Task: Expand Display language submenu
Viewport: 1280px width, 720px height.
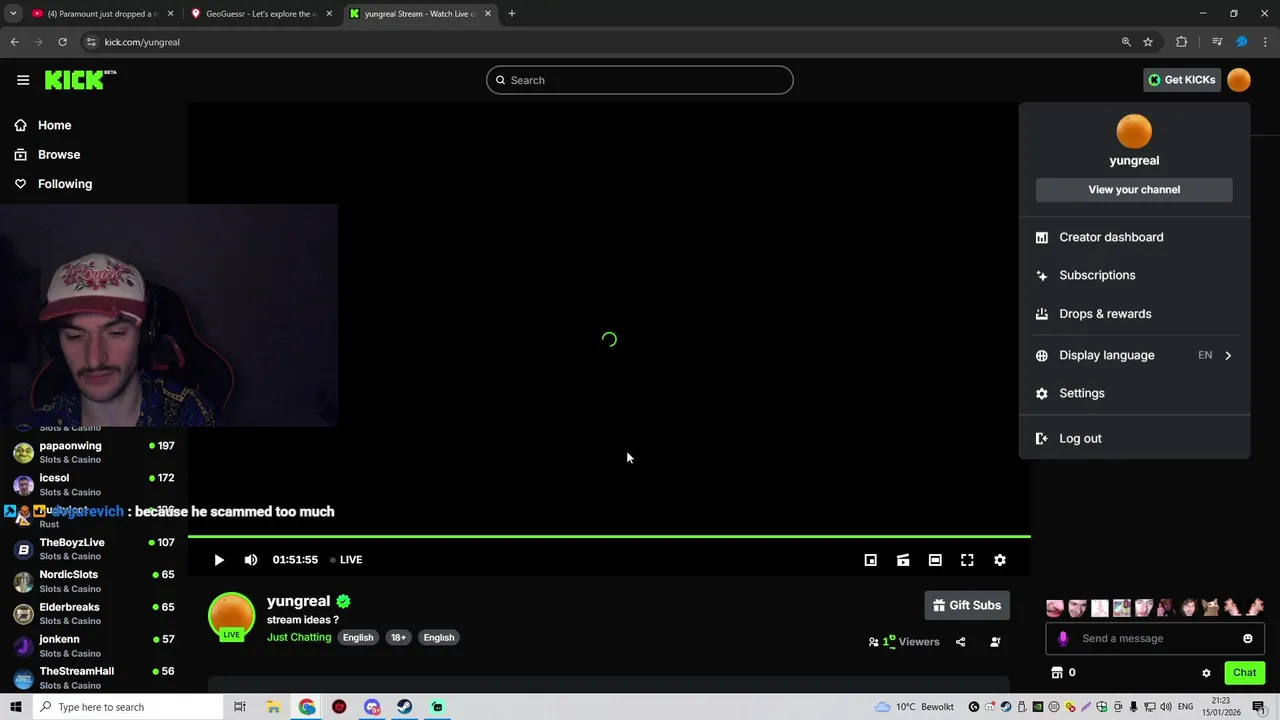Action: 1134,355
